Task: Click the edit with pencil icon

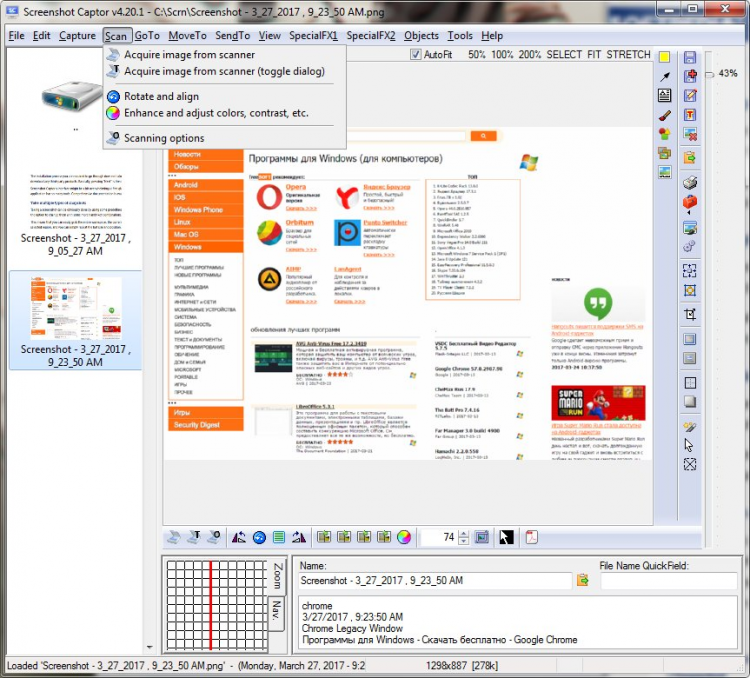Action: 690,95
